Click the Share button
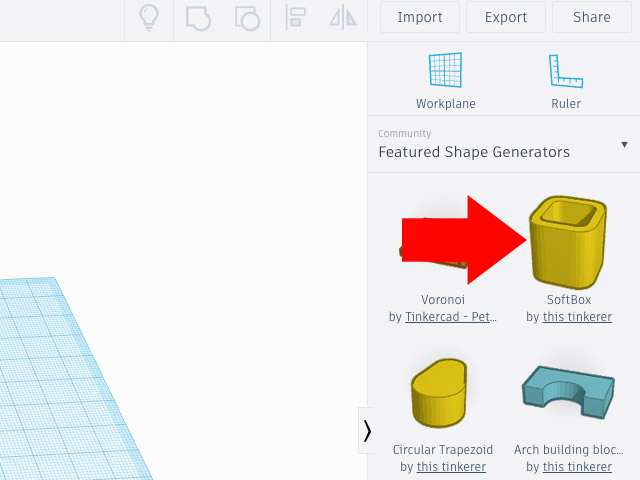640x480 pixels. [592, 17]
